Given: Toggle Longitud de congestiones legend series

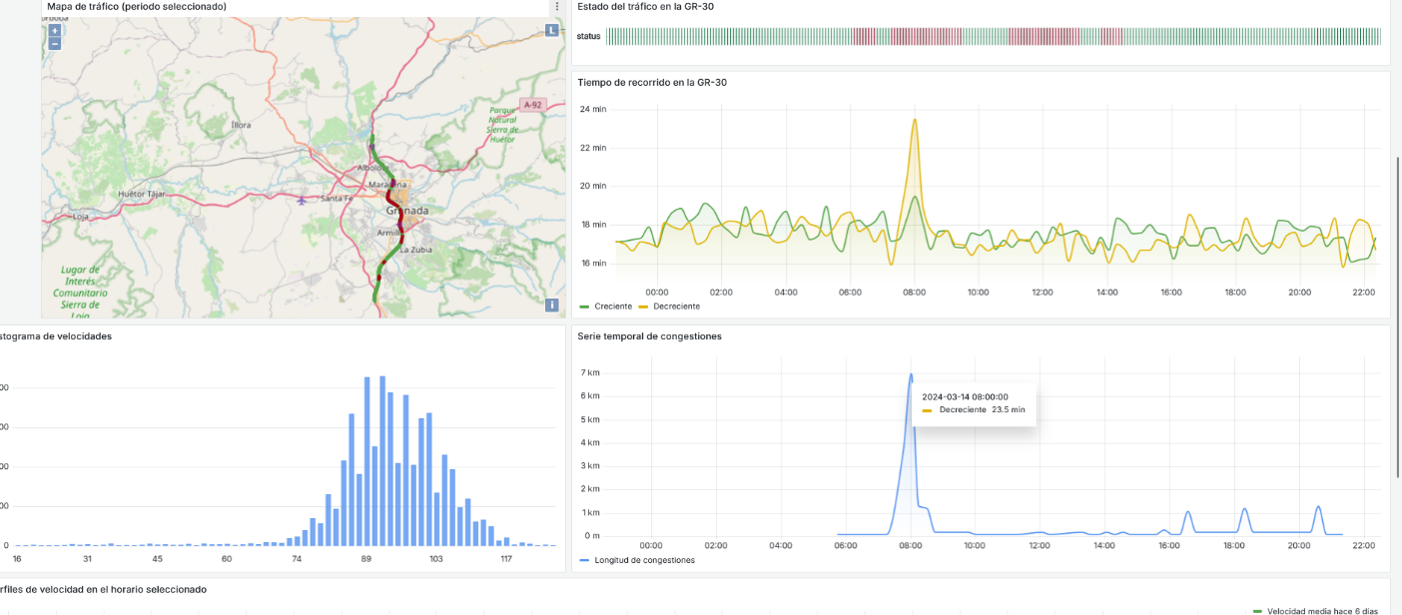Looking at the screenshot, I should pos(644,560).
